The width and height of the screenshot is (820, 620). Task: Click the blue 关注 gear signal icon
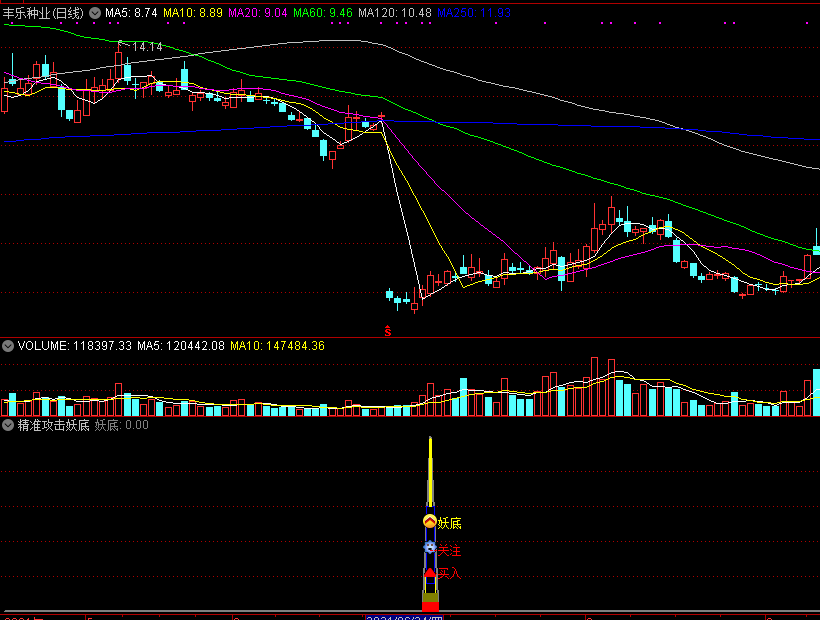pyautogui.click(x=429, y=547)
